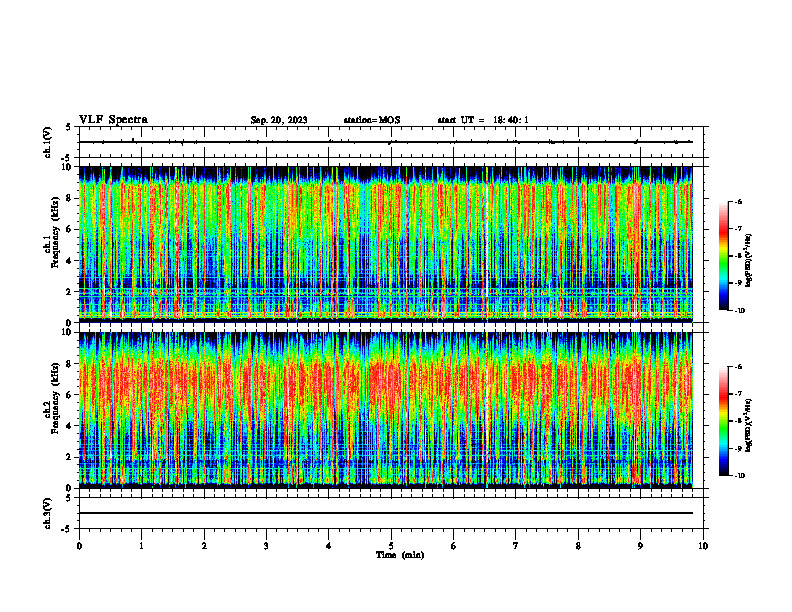Click the ch.1 voltage waveform trace
Viewport: 792px width, 612px height.
pos(385,142)
